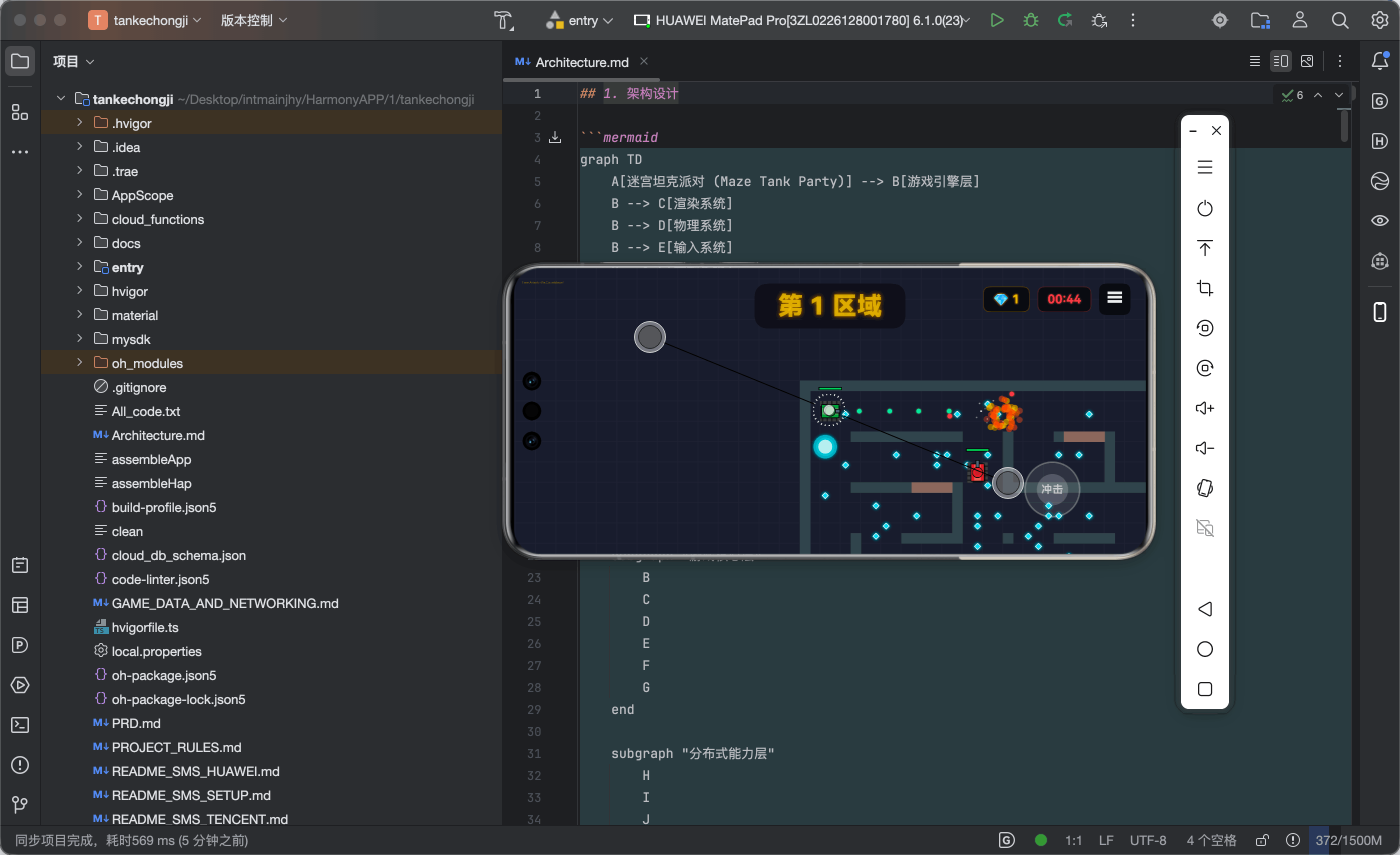Image resolution: width=1400 pixels, height=855 pixels.
Task: Open the version control branch panel
Action: [x=20, y=804]
